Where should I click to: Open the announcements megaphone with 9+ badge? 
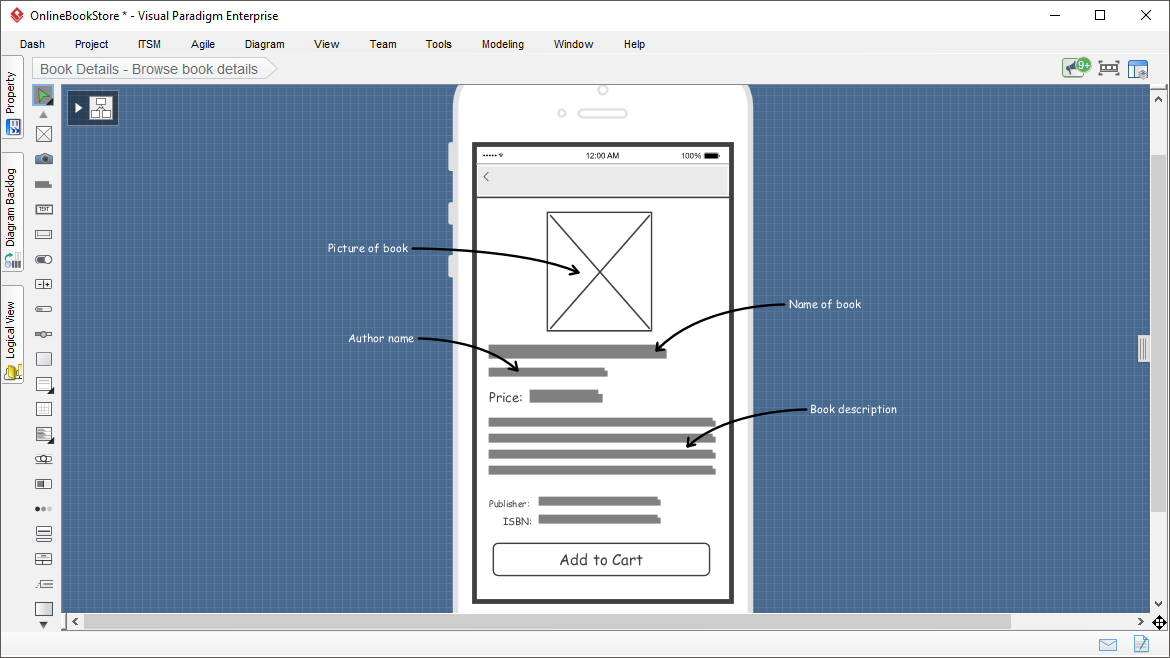[1077, 68]
